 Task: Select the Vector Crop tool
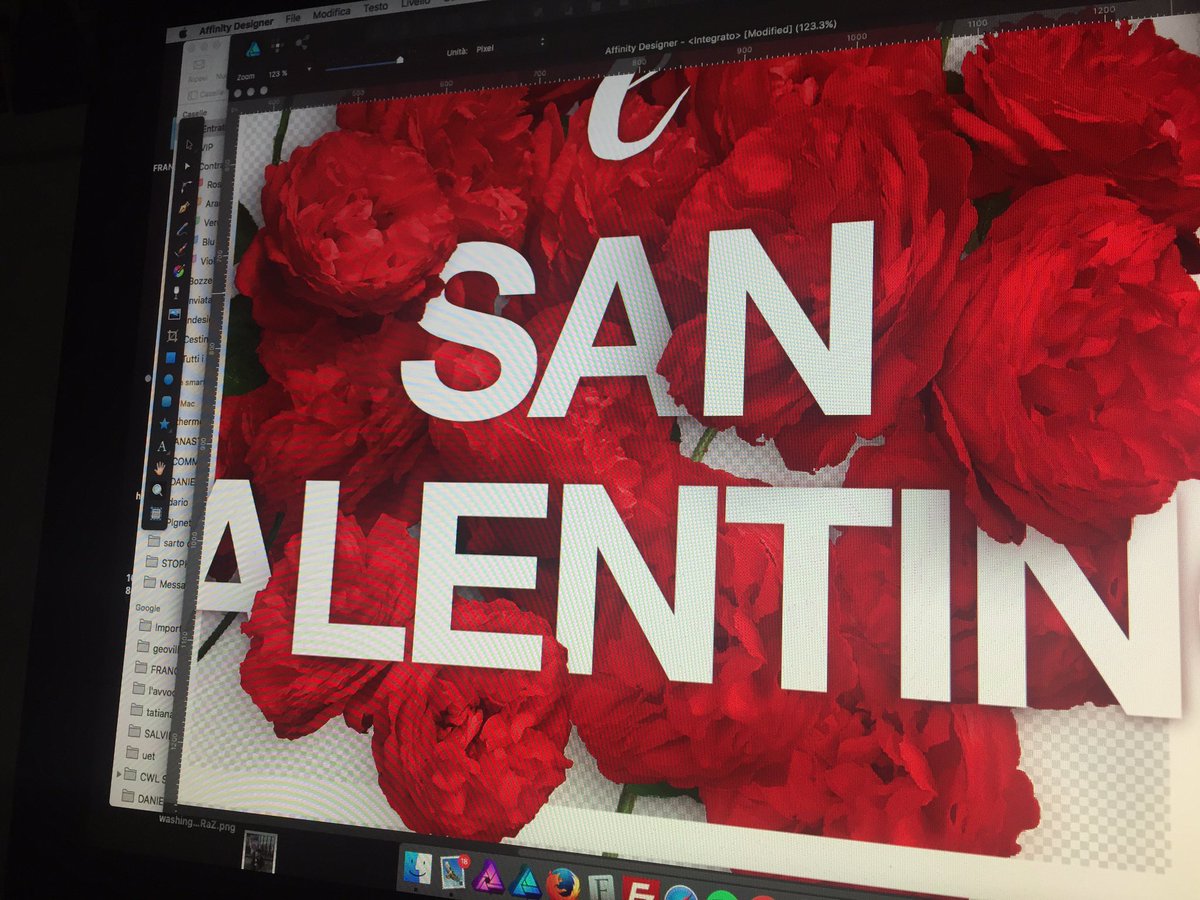tap(172, 336)
